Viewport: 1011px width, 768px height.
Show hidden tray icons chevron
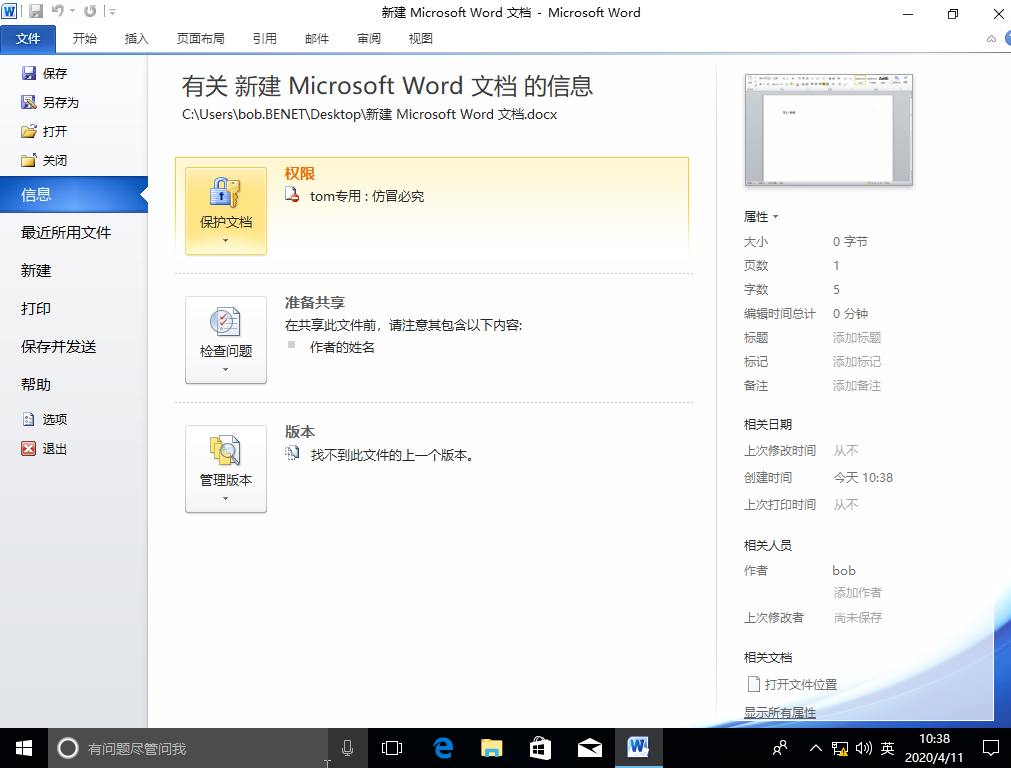coord(816,748)
